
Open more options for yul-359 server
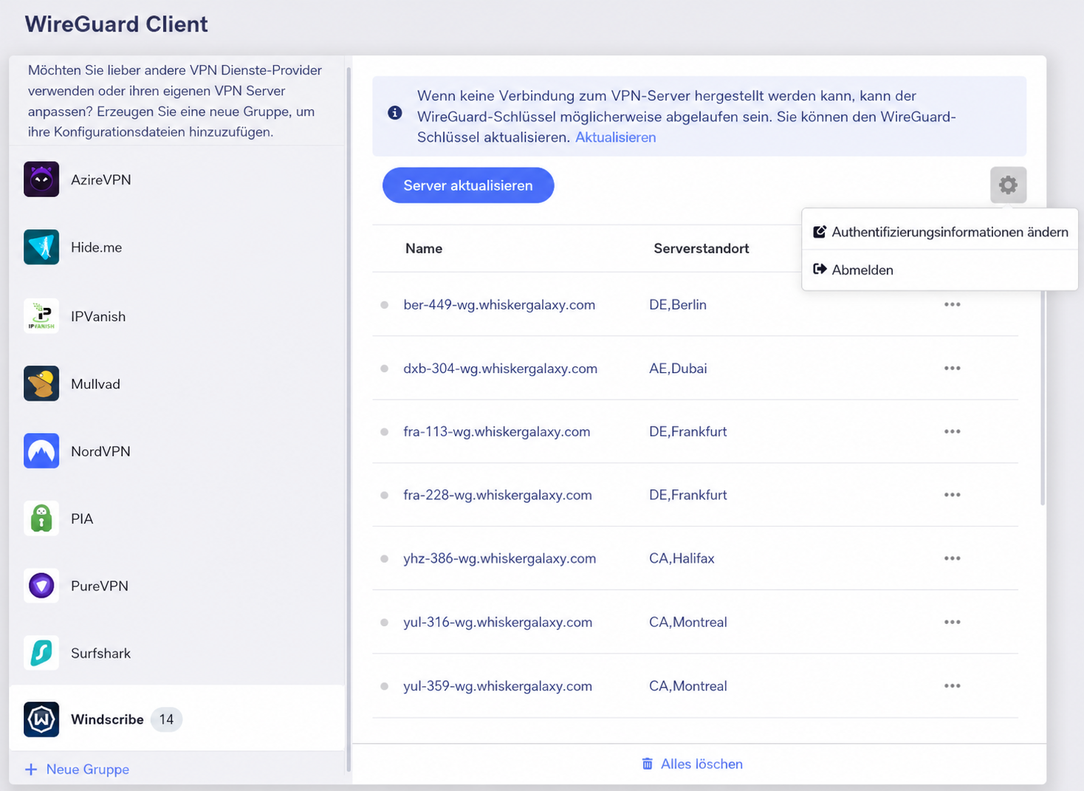[952, 686]
